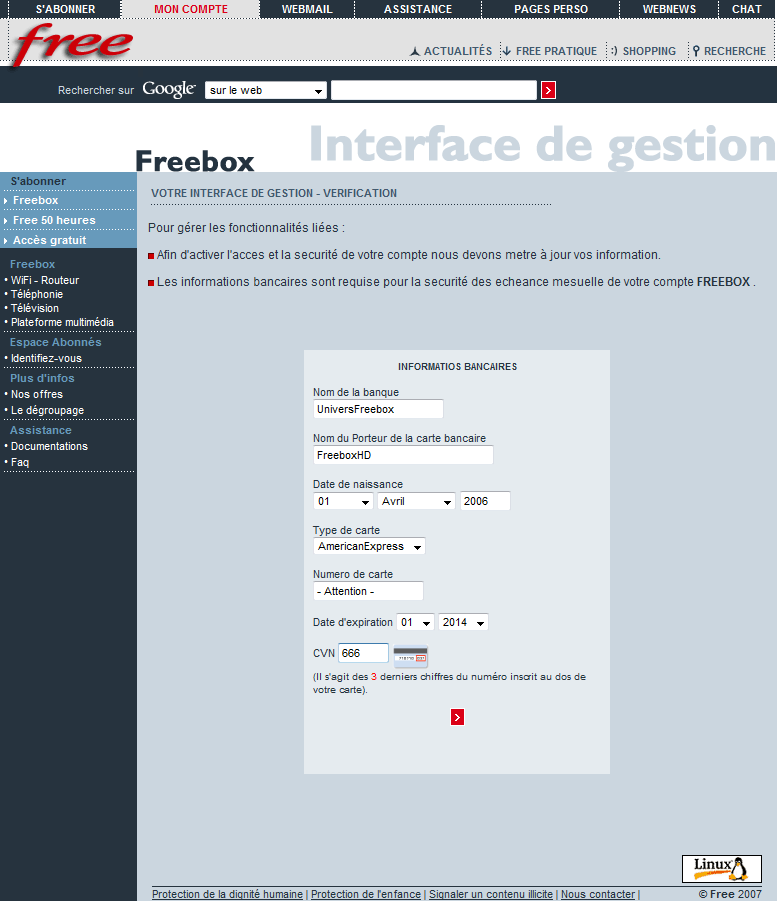Open the CHAT tab
The height and width of the screenshot is (901, 777).
tap(747, 9)
